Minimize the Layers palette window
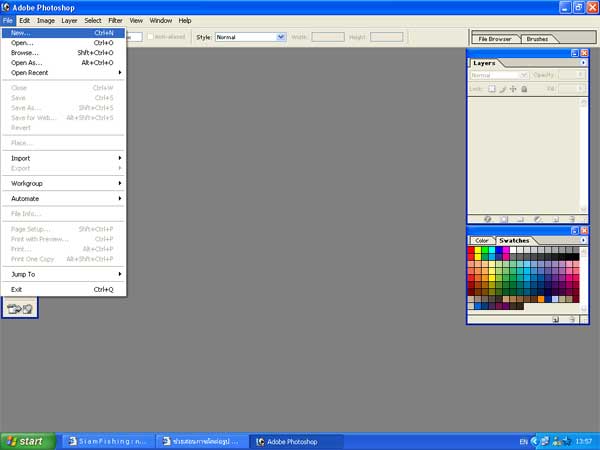 (575, 53)
